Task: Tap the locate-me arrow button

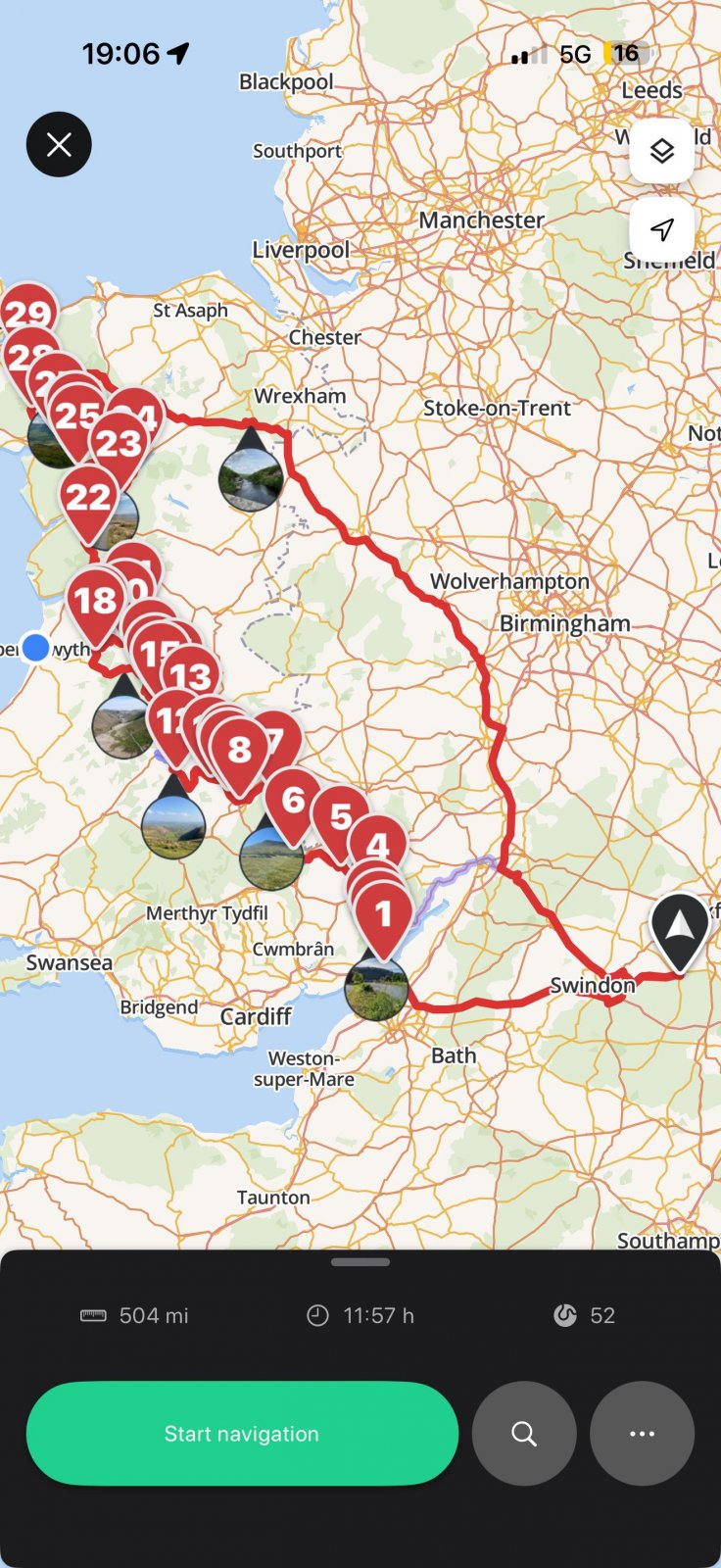Action: click(662, 230)
